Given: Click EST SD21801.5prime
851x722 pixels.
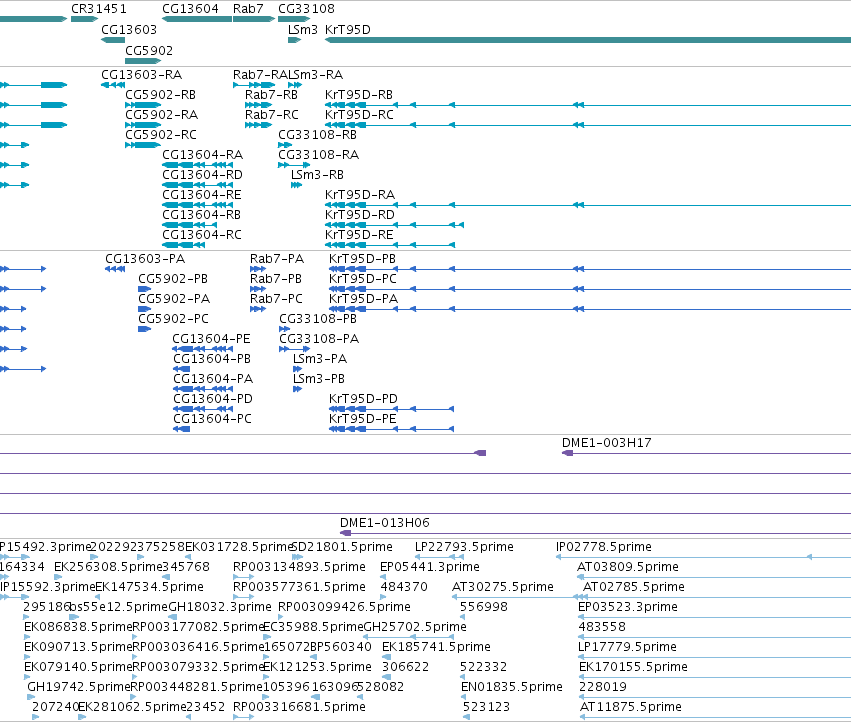Looking at the screenshot, I should [342, 547].
